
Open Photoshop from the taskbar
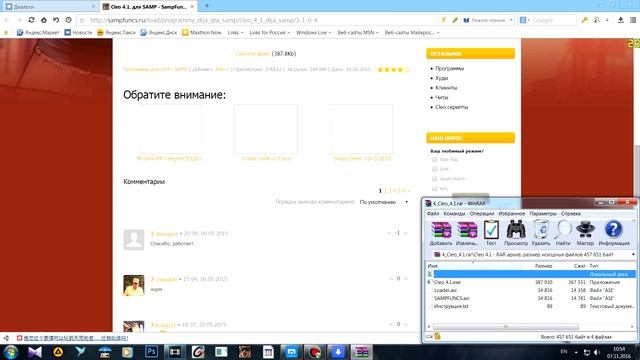coord(151,351)
